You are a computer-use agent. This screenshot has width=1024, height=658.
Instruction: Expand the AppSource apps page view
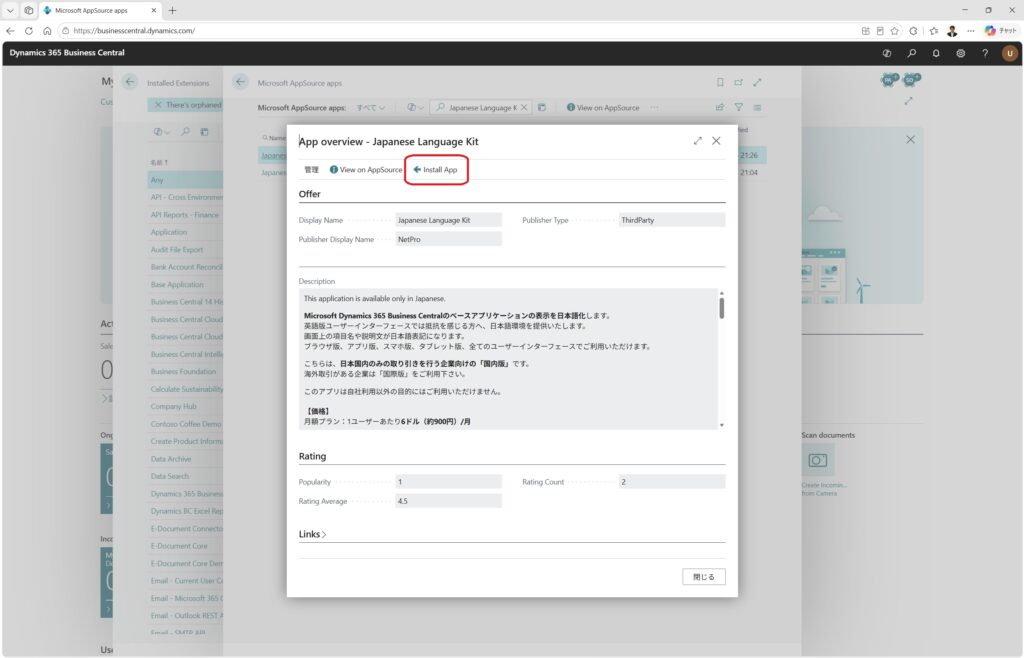[758, 82]
